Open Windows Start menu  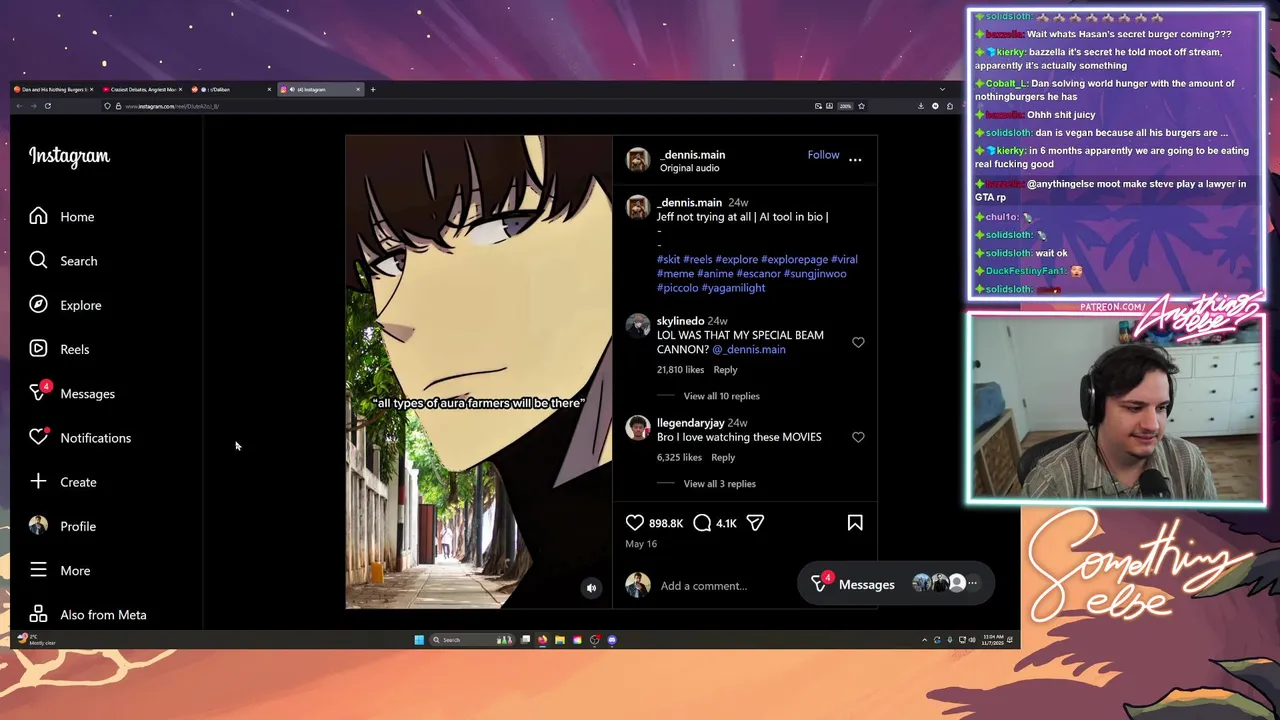click(419, 640)
